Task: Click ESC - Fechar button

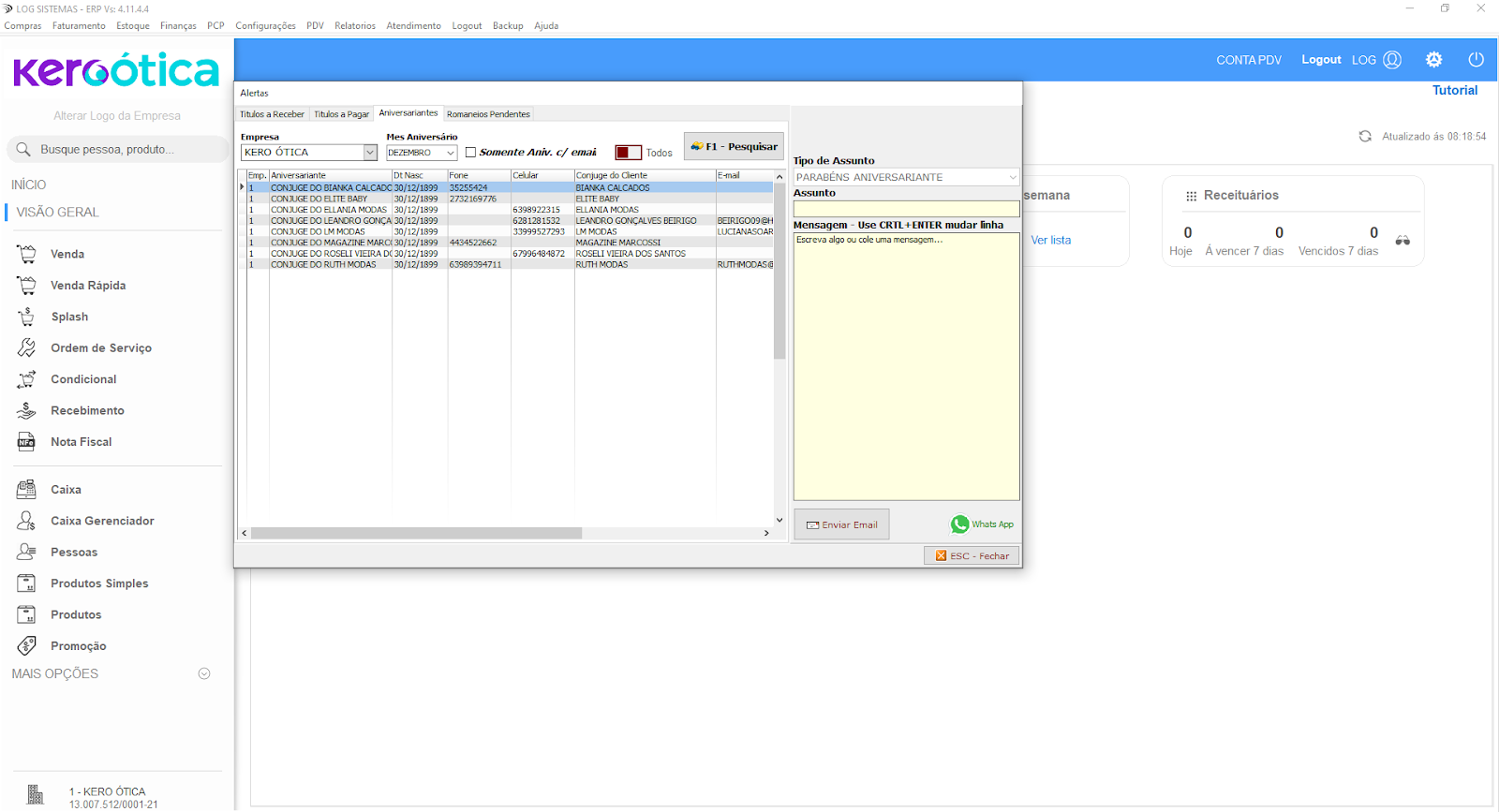Action: 972,555
